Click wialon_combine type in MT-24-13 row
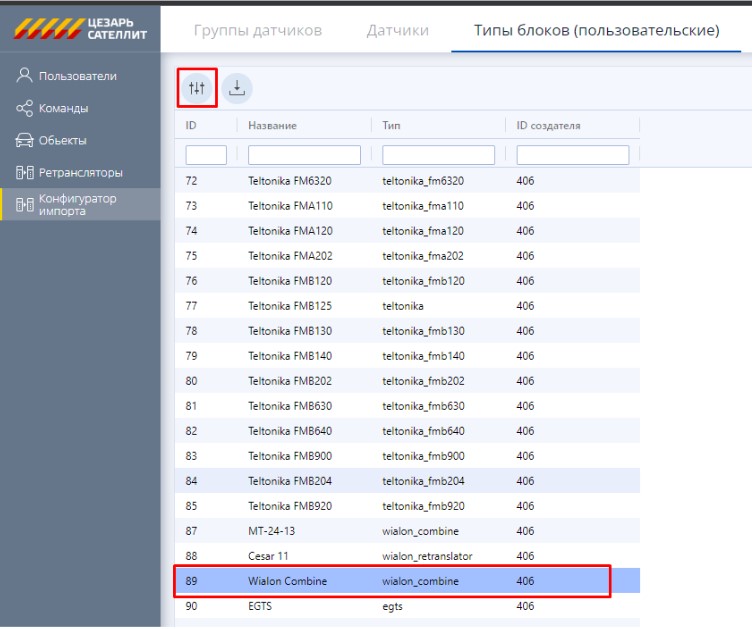 pos(420,531)
